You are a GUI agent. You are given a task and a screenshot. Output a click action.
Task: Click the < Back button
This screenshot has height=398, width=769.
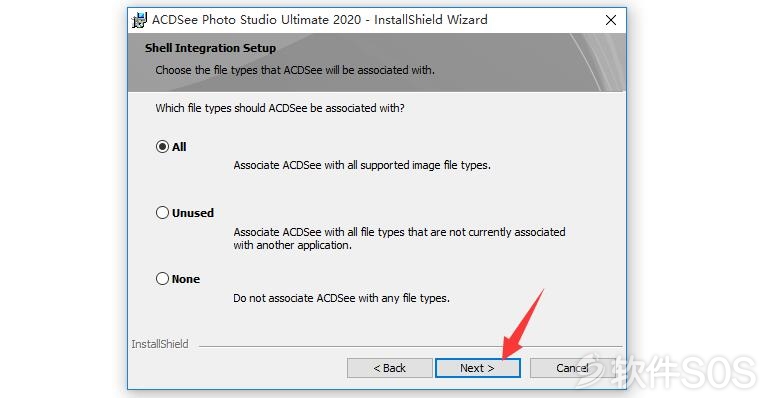(x=389, y=368)
